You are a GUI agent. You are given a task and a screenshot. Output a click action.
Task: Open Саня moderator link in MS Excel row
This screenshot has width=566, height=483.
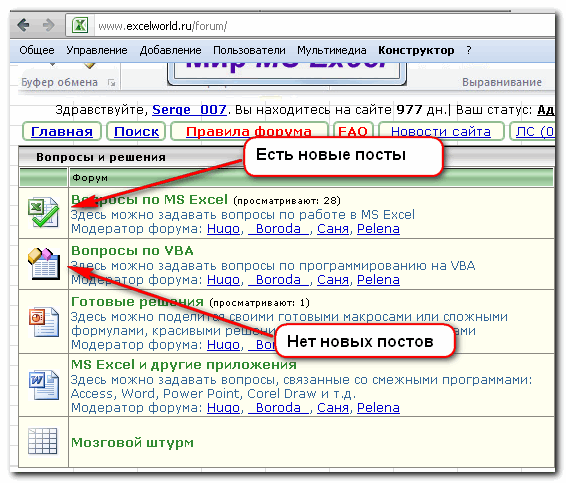(333, 229)
